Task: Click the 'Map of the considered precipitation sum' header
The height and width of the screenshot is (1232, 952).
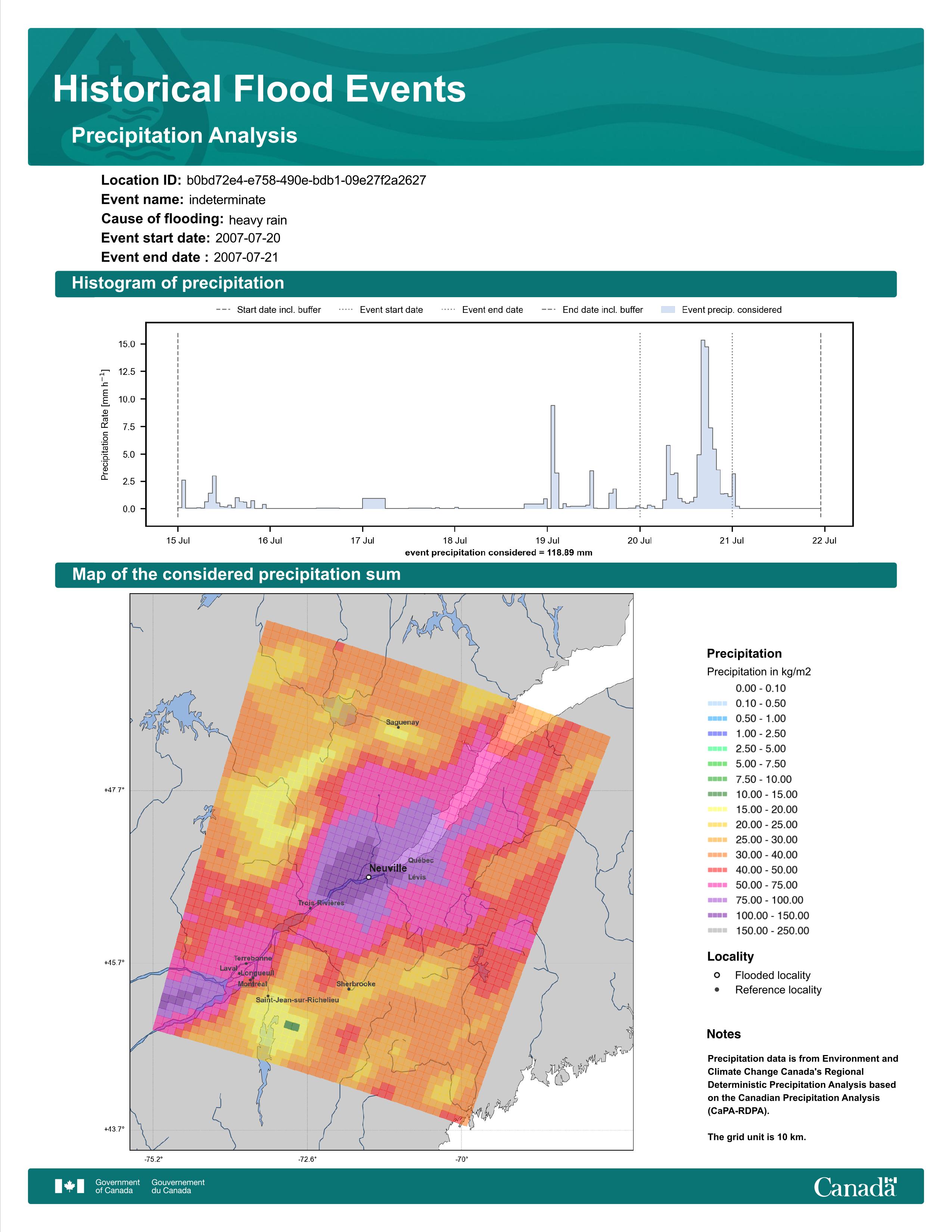Action: (x=236, y=574)
